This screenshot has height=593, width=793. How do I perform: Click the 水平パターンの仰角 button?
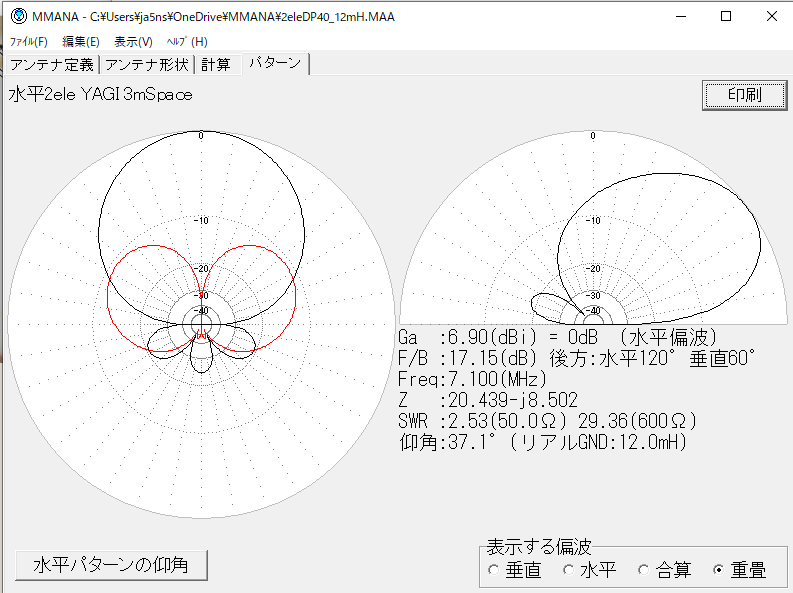tap(111, 565)
